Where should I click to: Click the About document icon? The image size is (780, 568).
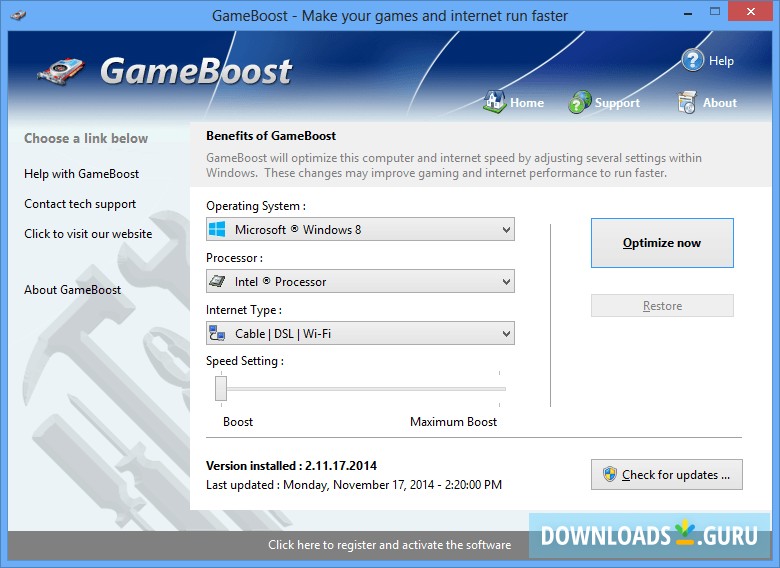tap(686, 102)
